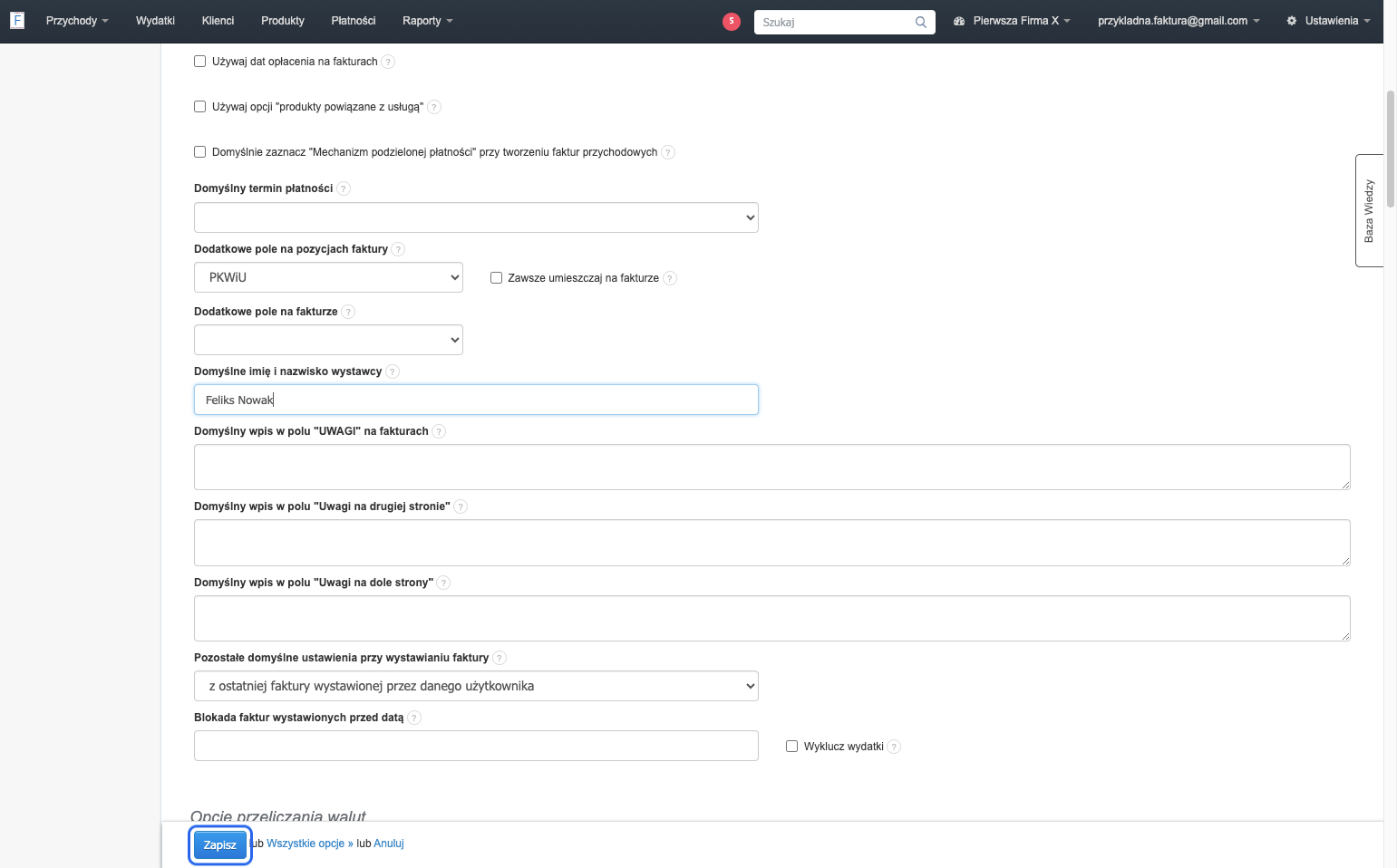Show help for default 'UWAGI' field entry
This screenshot has height=868, width=1397.
(439, 431)
